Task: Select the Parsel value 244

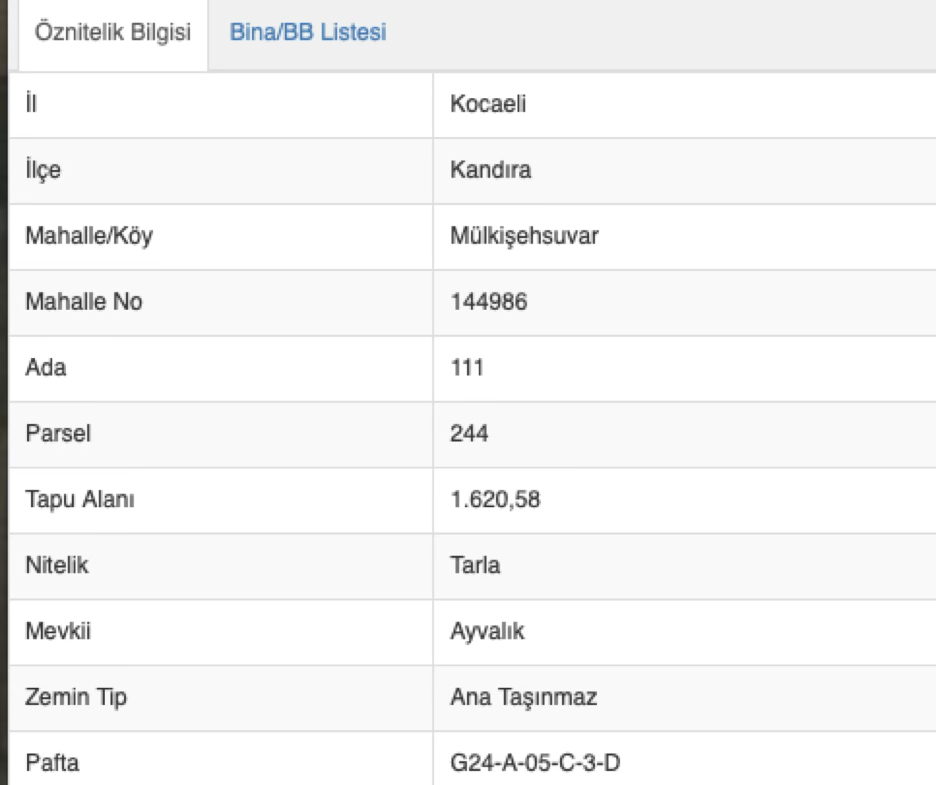Action: pos(470,434)
